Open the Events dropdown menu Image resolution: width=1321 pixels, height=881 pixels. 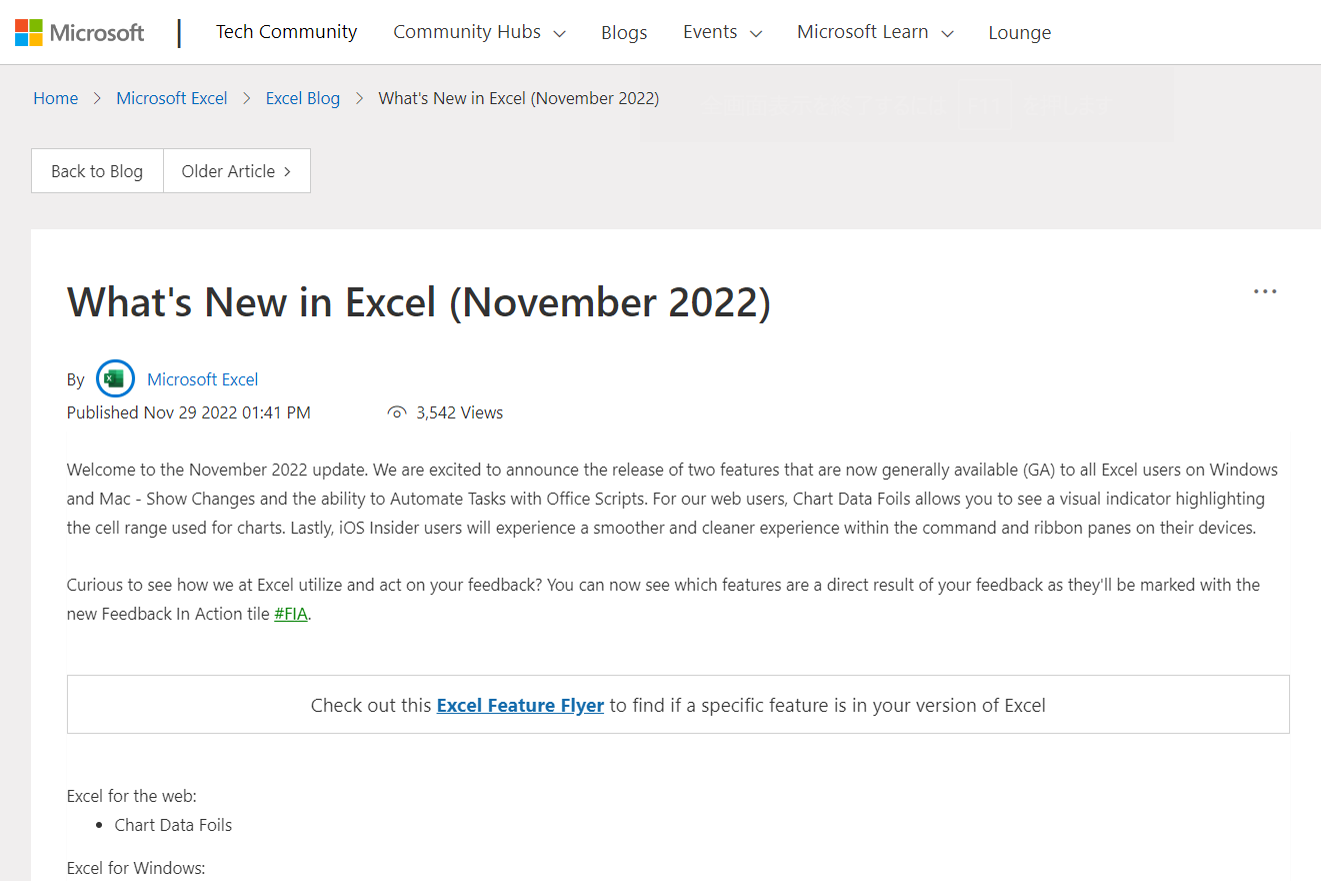[721, 32]
